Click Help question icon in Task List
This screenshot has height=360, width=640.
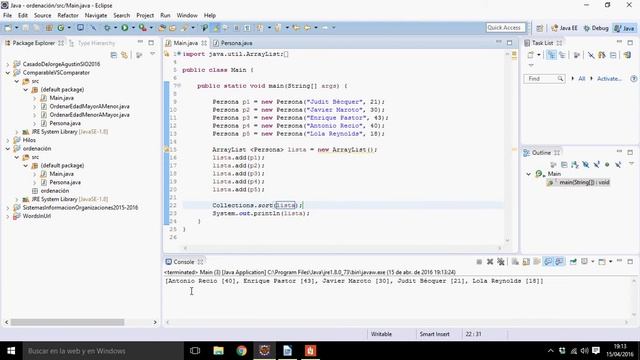(x=633, y=79)
